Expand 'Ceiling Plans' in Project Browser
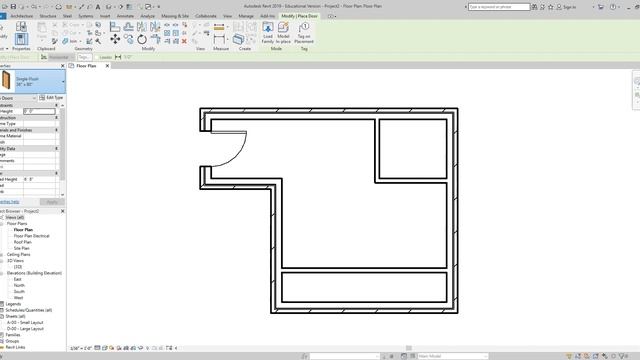This screenshot has height=360, width=640. (2, 254)
